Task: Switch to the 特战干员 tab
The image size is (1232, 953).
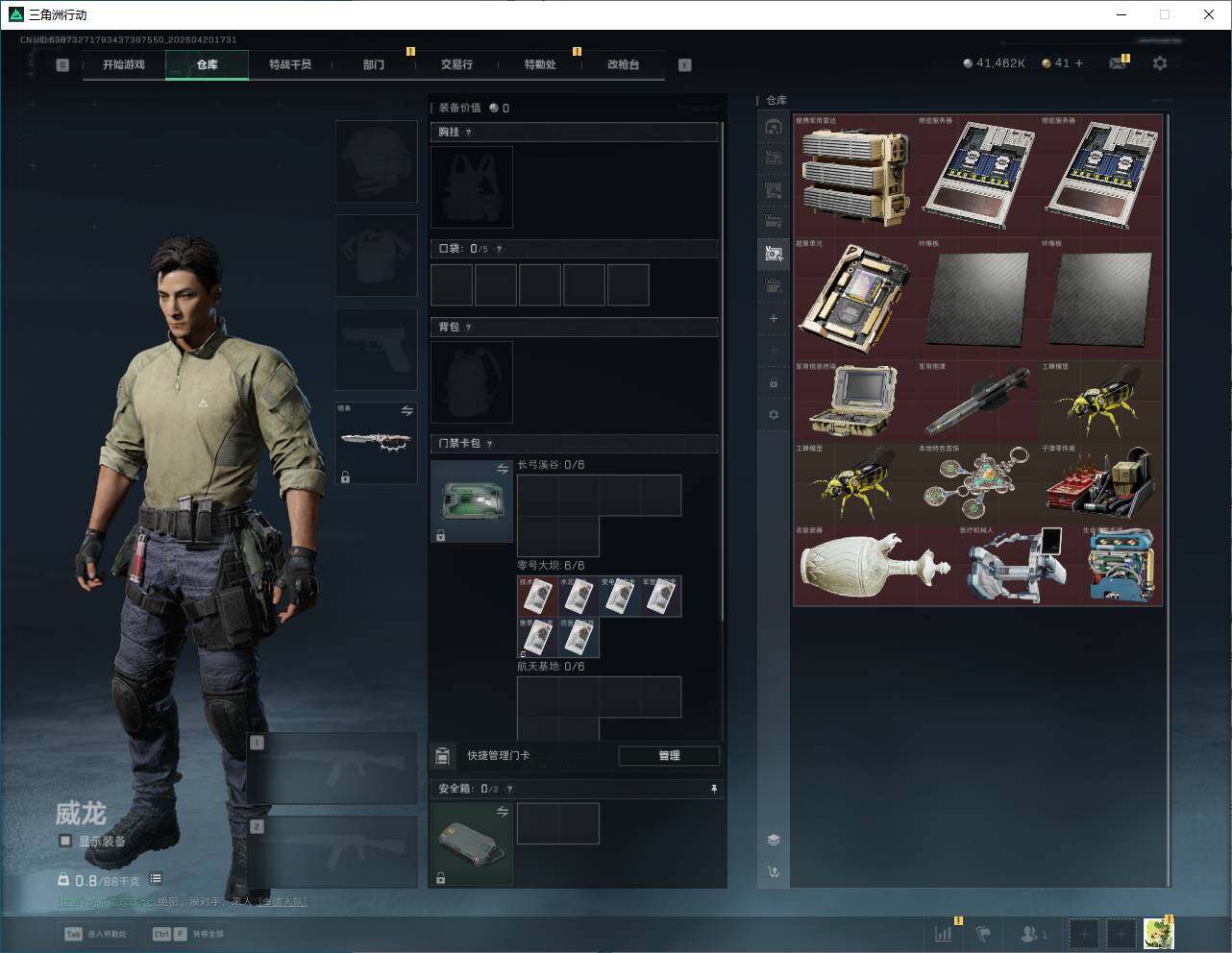Action: 290,64
